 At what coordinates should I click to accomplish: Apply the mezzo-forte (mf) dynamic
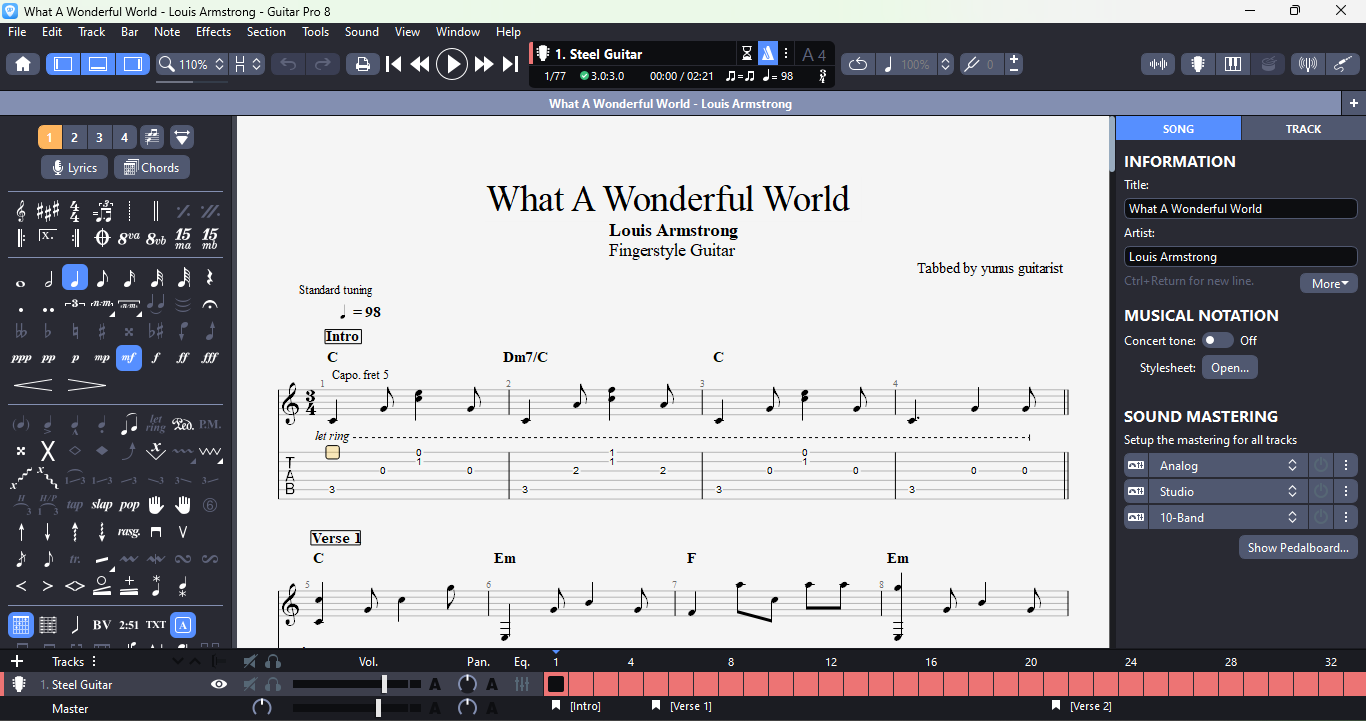[129, 358]
